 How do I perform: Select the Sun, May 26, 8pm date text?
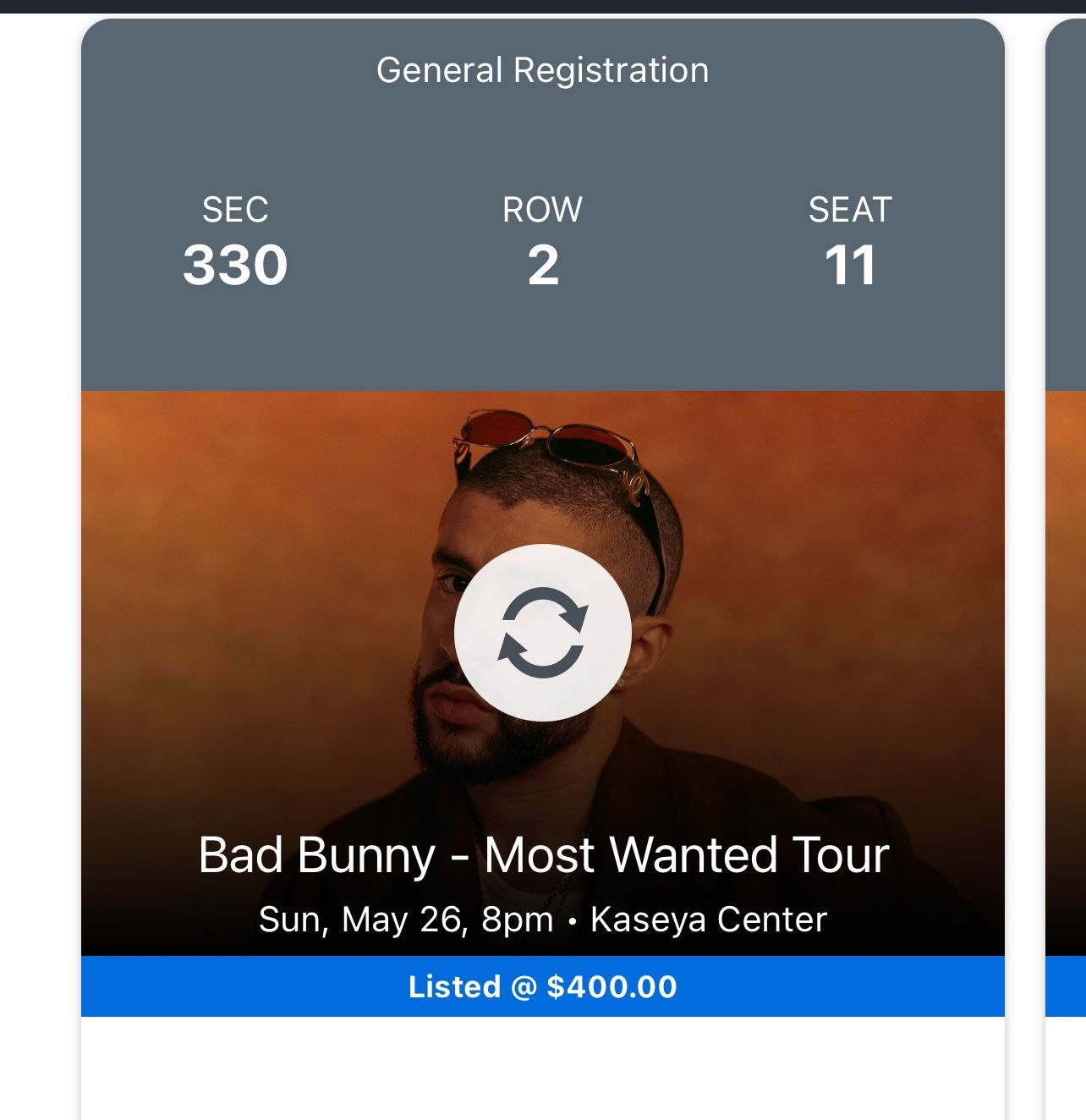coord(406,921)
